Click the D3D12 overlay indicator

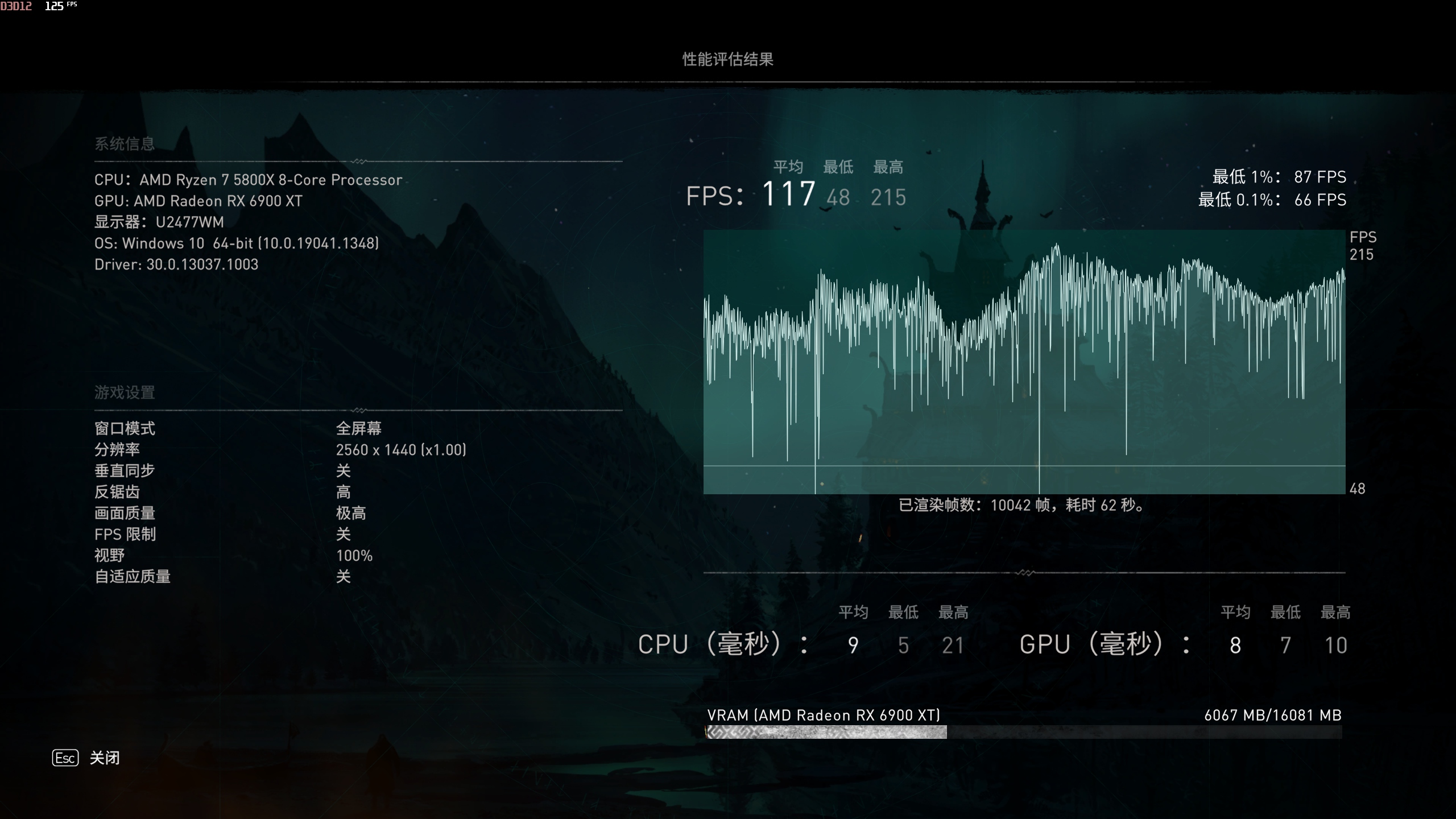[17, 6]
